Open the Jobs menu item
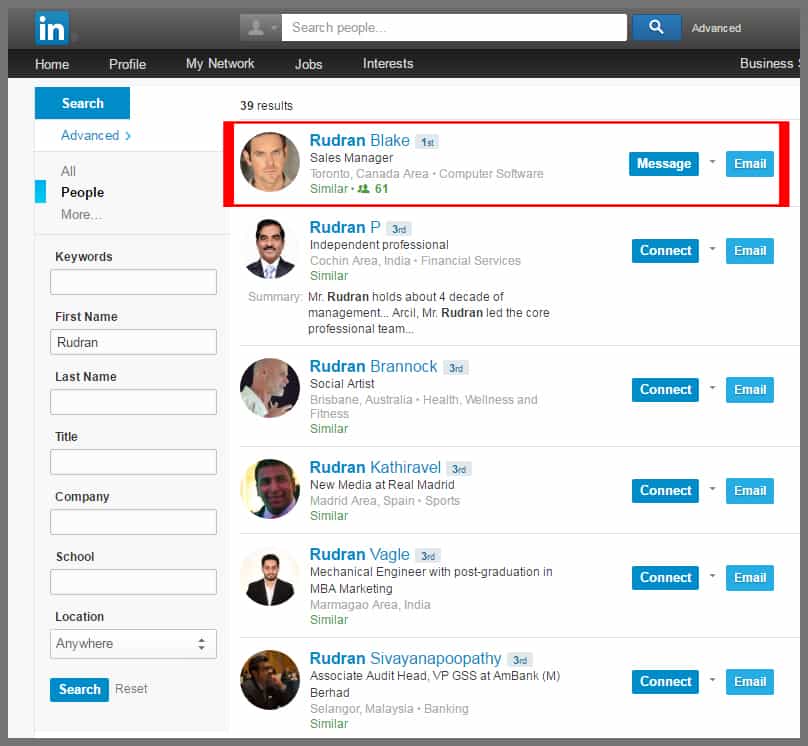The image size is (808, 746). [x=308, y=64]
